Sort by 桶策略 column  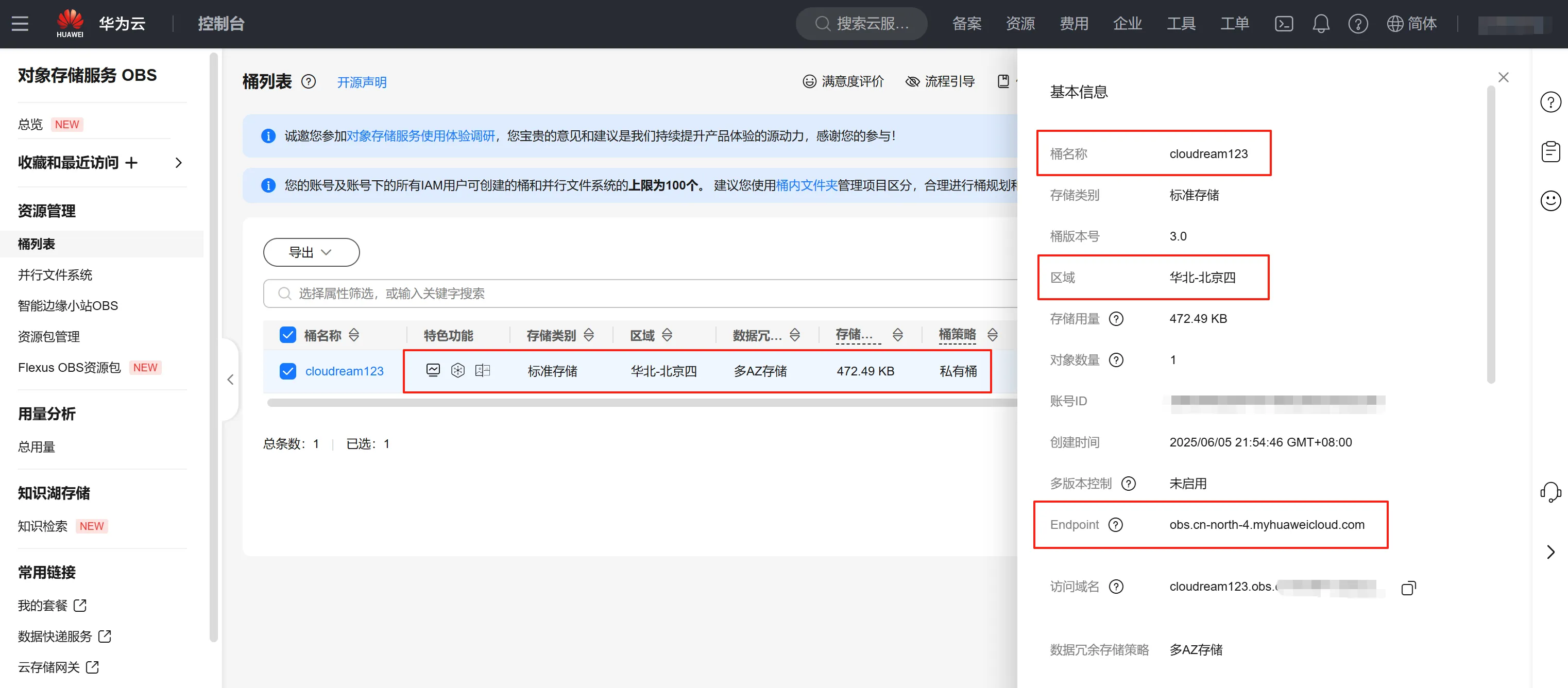pyautogui.click(x=993, y=335)
